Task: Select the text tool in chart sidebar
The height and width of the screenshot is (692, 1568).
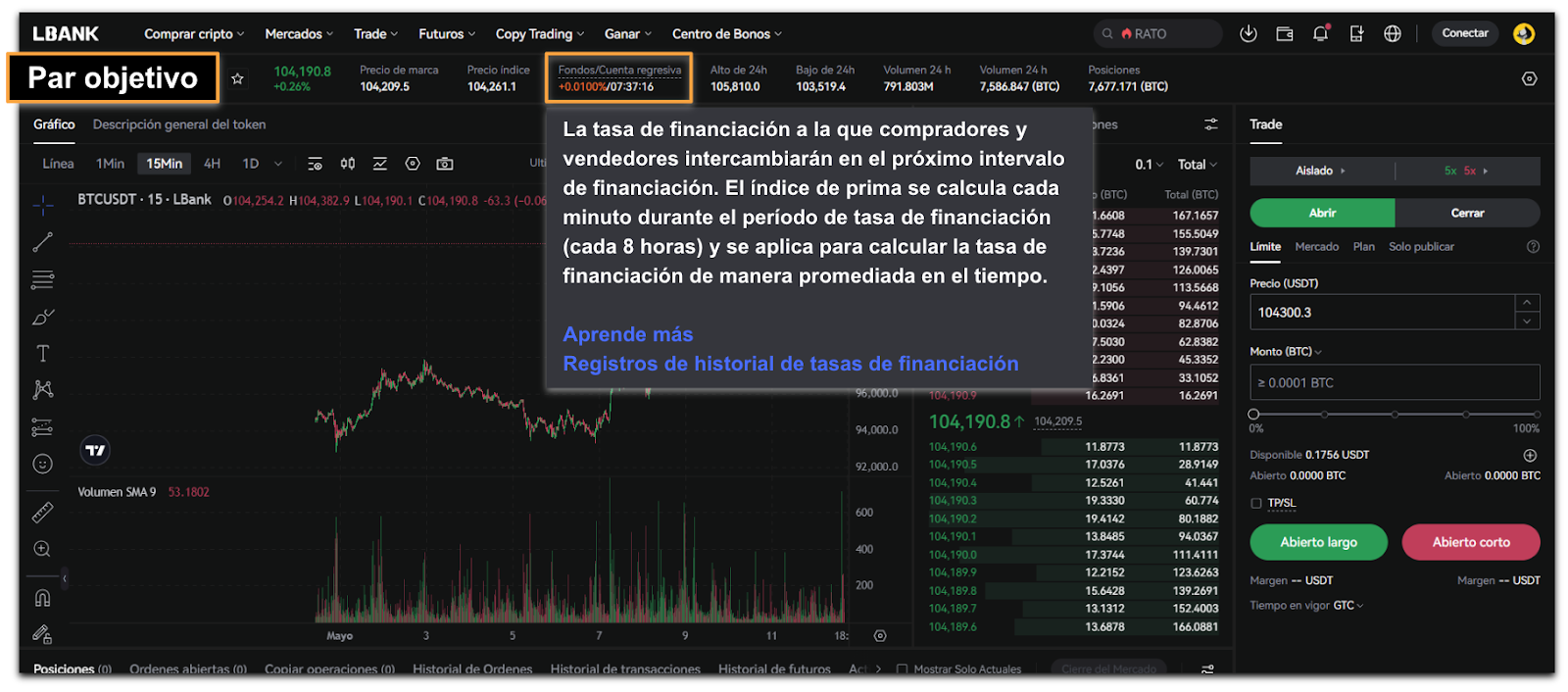Action: pos(42,354)
